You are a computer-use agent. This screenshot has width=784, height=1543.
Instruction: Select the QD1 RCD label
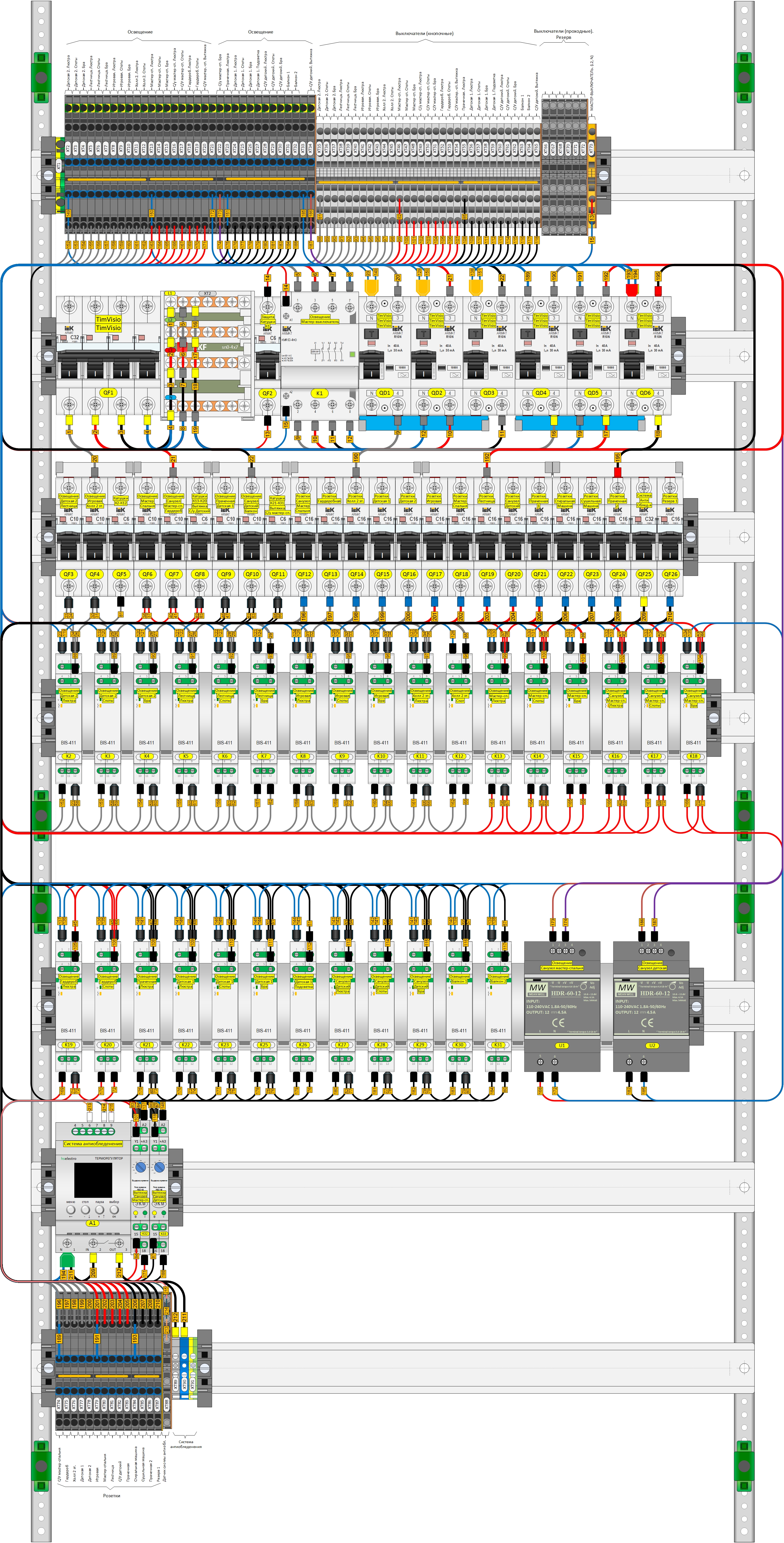tap(385, 393)
